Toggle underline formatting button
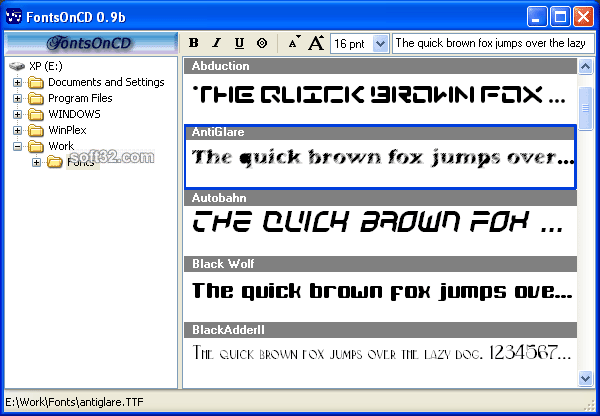The width and height of the screenshot is (600, 416). (239, 43)
